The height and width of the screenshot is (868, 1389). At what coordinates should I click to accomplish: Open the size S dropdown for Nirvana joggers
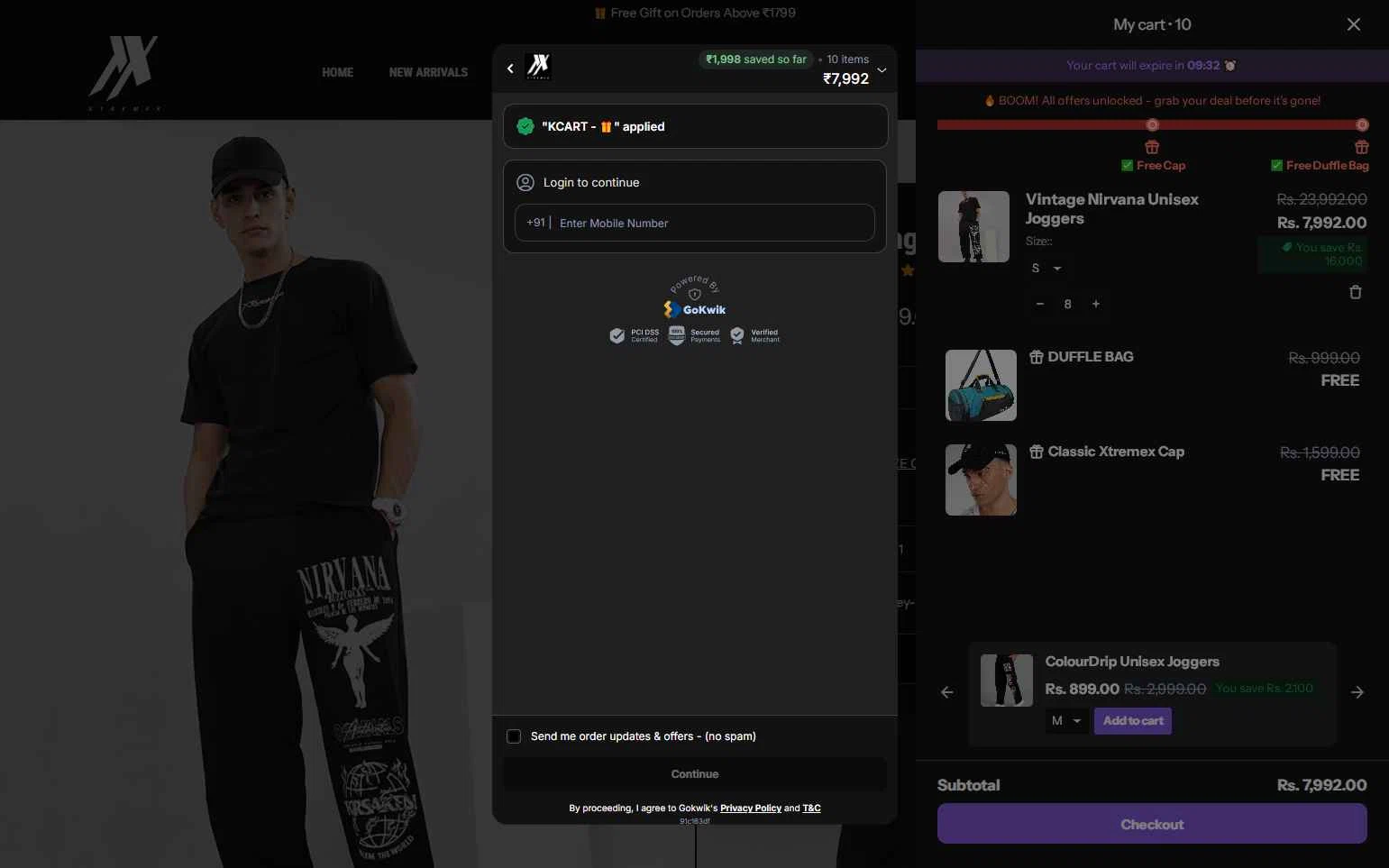1047,268
